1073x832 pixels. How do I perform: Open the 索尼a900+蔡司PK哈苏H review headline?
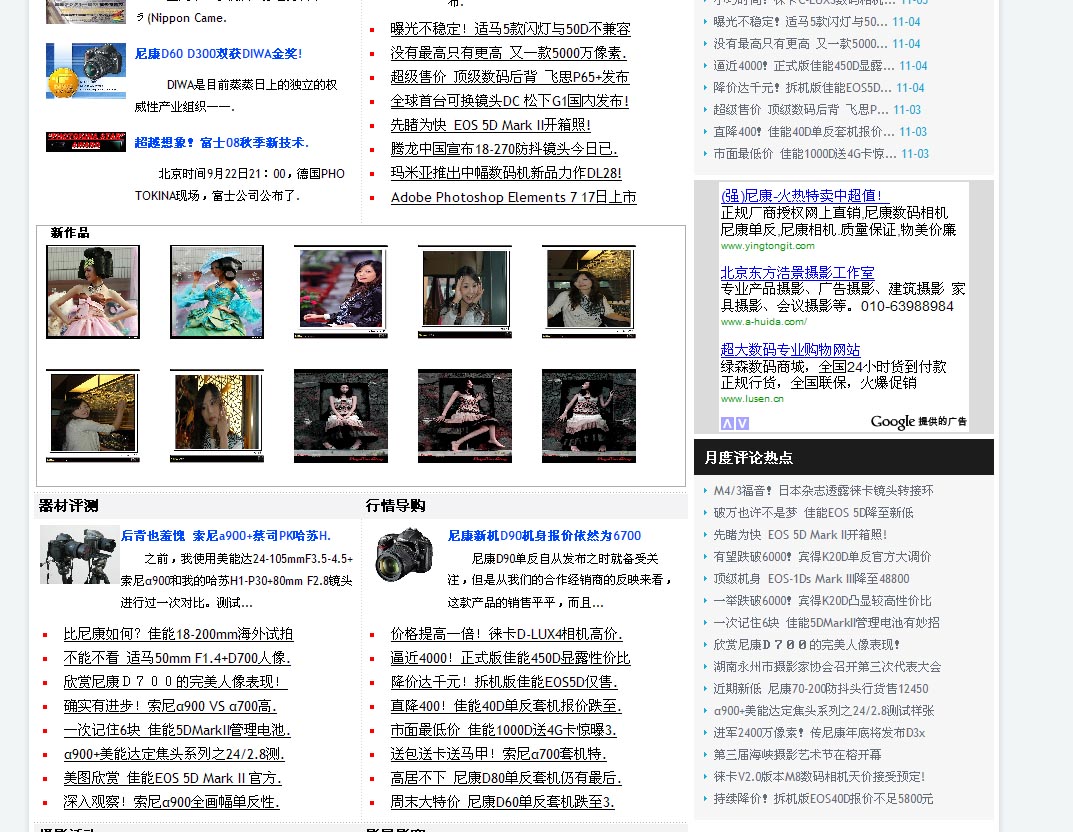pyautogui.click(x=226, y=536)
